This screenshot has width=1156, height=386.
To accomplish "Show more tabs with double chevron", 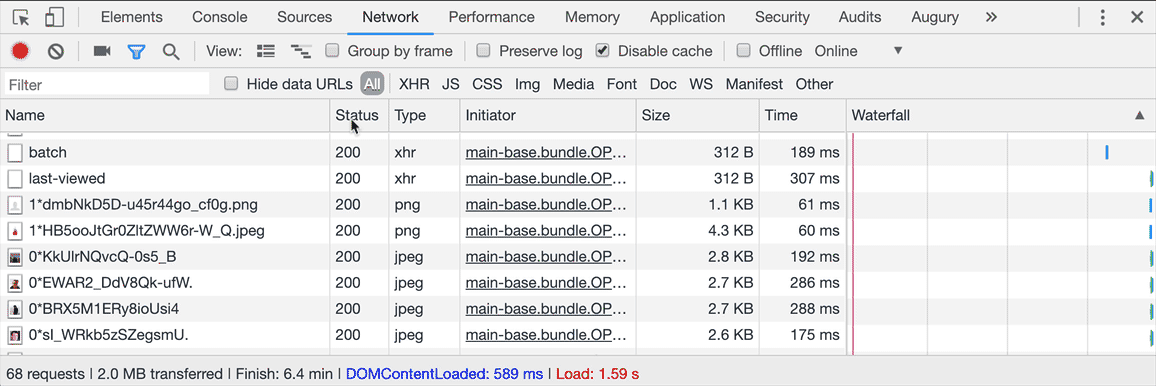I will tap(992, 17).
